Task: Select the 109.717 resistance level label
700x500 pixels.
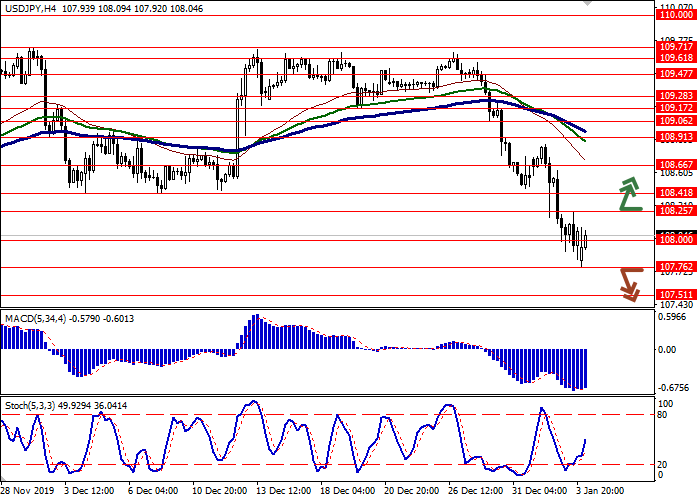Action: (x=677, y=46)
